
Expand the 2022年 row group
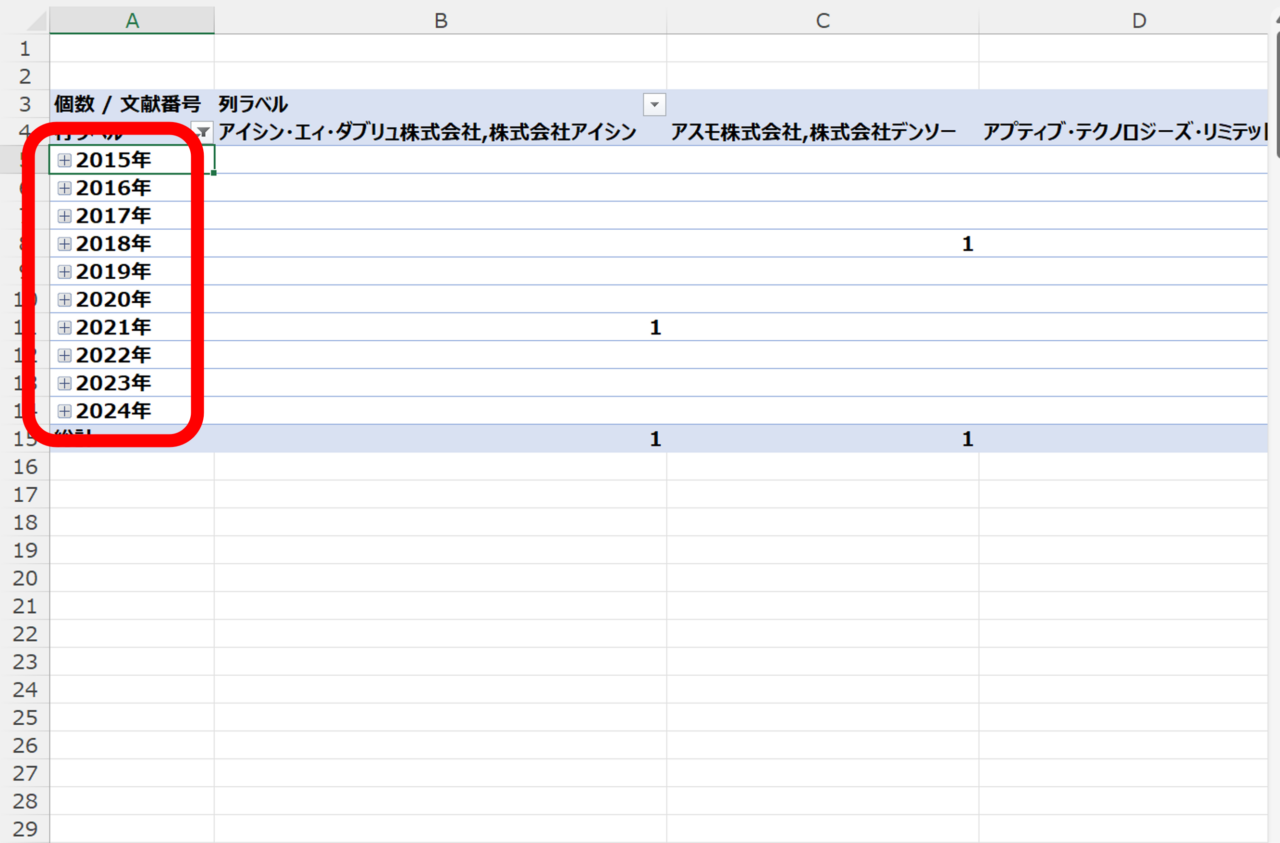pos(65,355)
